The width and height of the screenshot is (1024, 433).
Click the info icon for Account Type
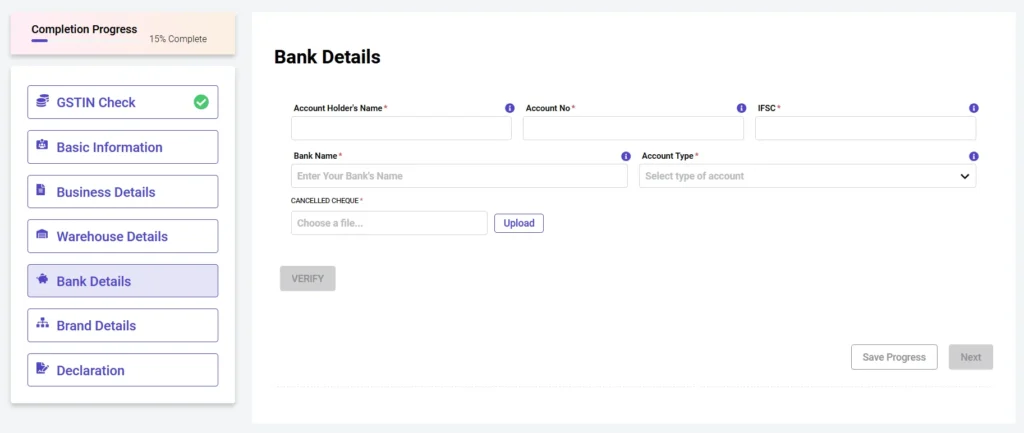coord(974,157)
